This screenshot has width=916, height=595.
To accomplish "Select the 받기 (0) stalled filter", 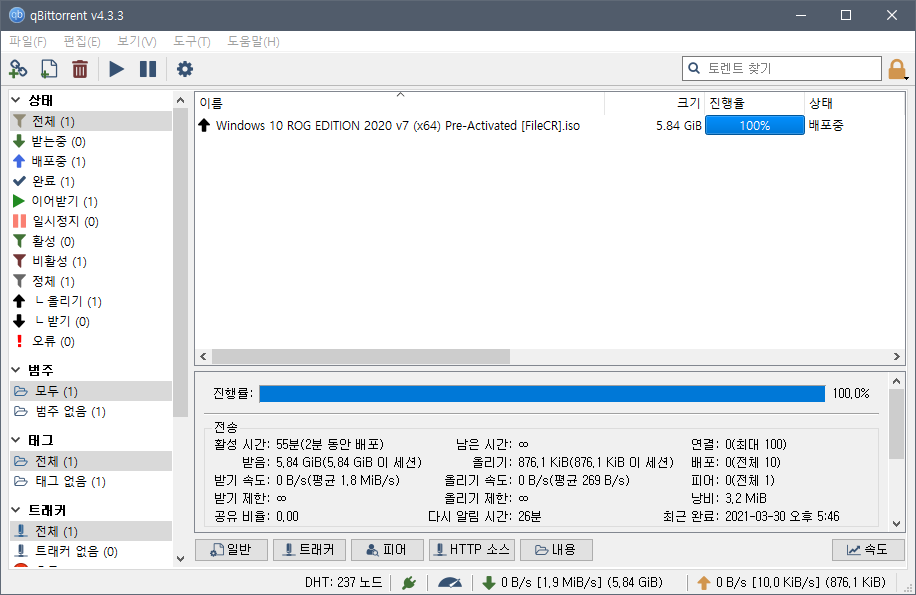I will click(91, 321).
